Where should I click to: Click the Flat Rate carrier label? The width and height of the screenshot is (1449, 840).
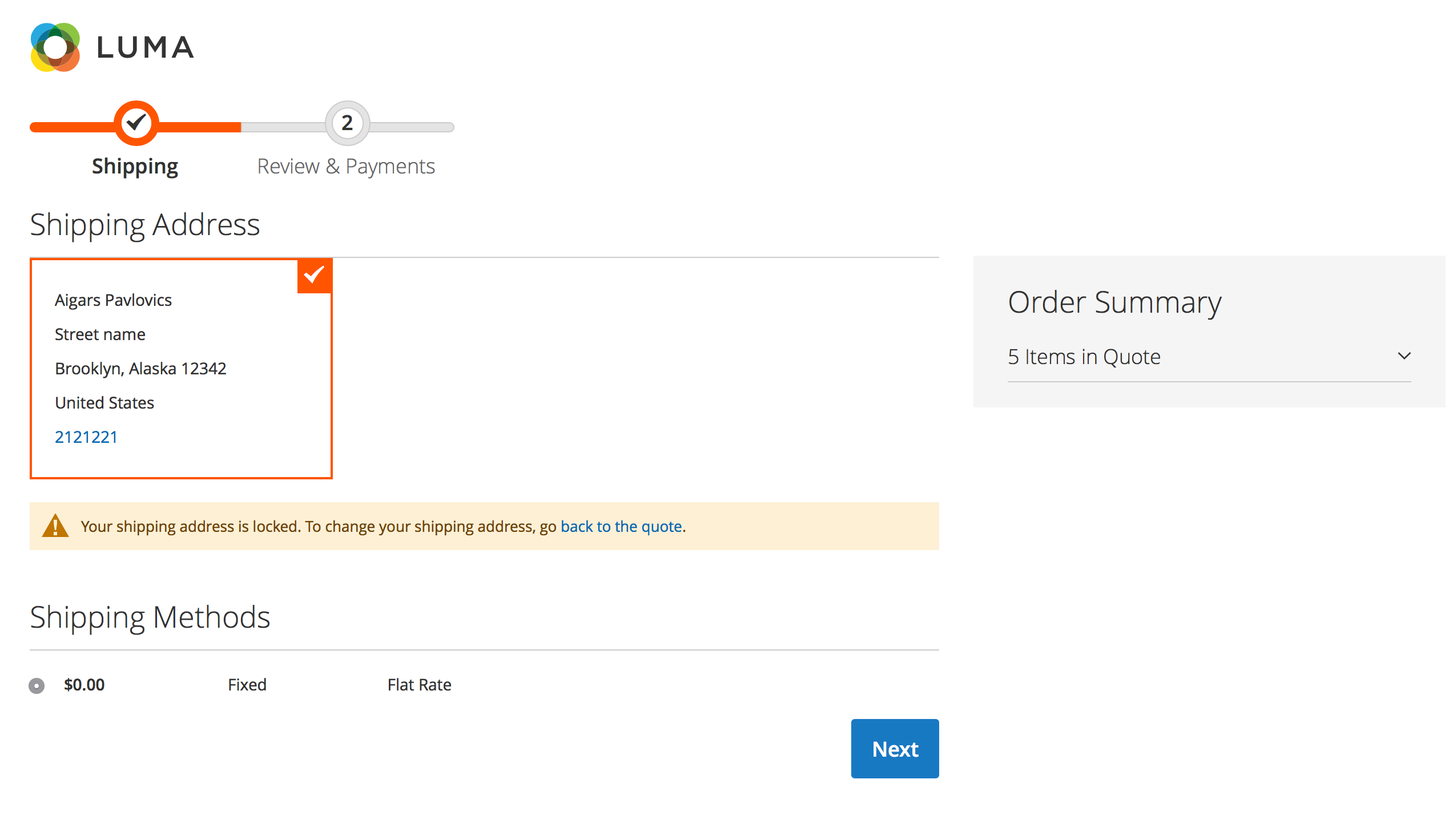(x=419, y=685)
